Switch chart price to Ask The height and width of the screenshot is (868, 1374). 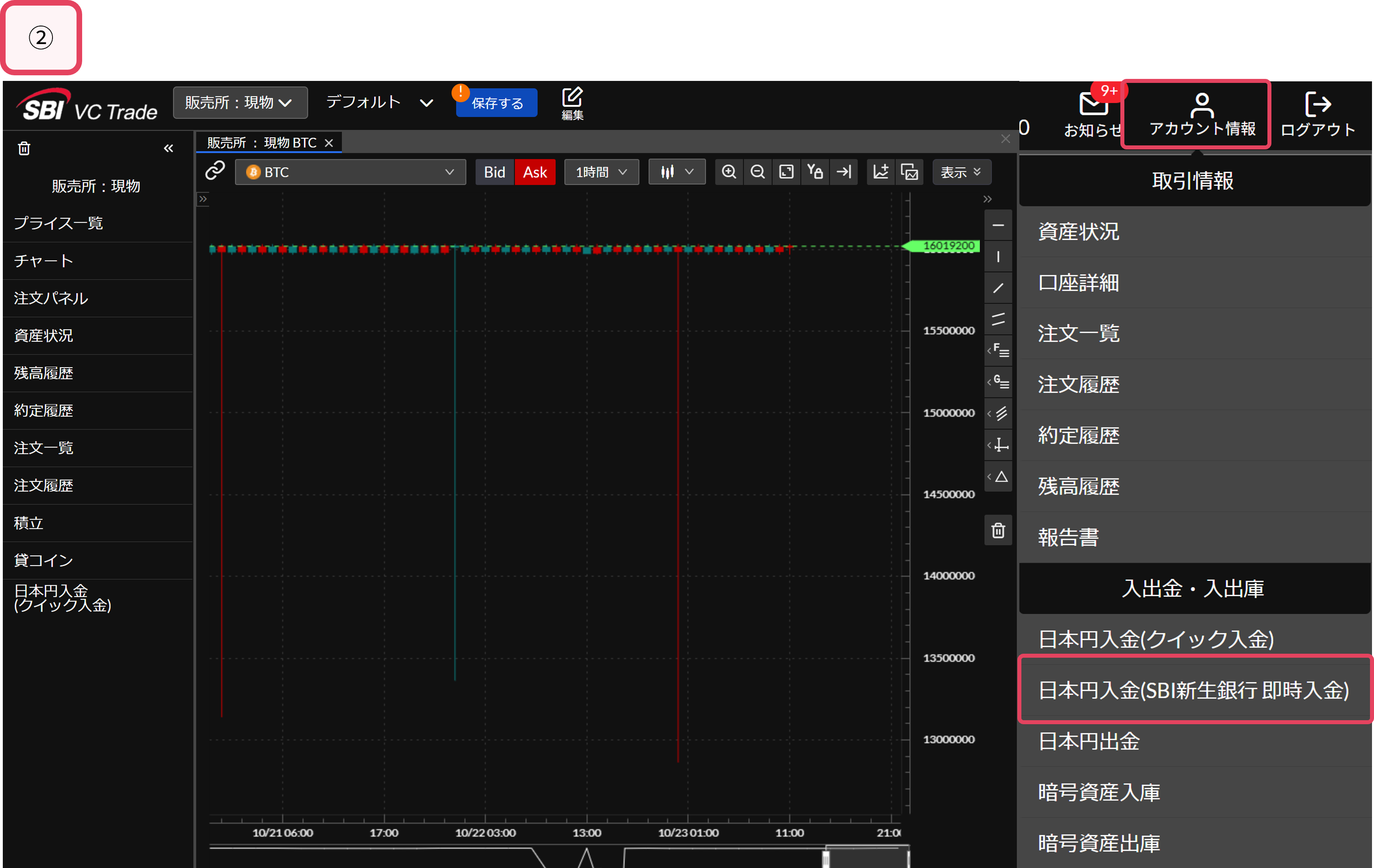pos(535,172)
